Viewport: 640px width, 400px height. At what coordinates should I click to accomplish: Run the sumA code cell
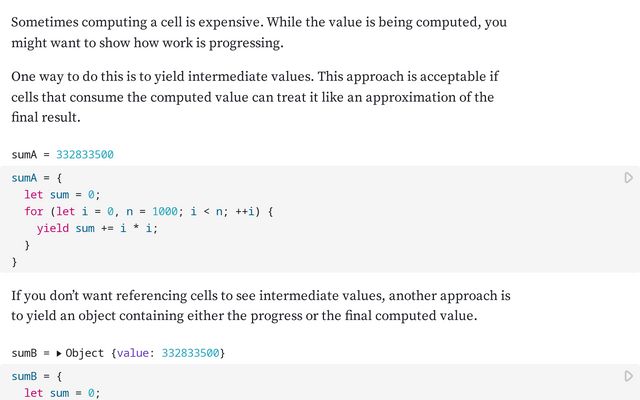tap(628, 178)
